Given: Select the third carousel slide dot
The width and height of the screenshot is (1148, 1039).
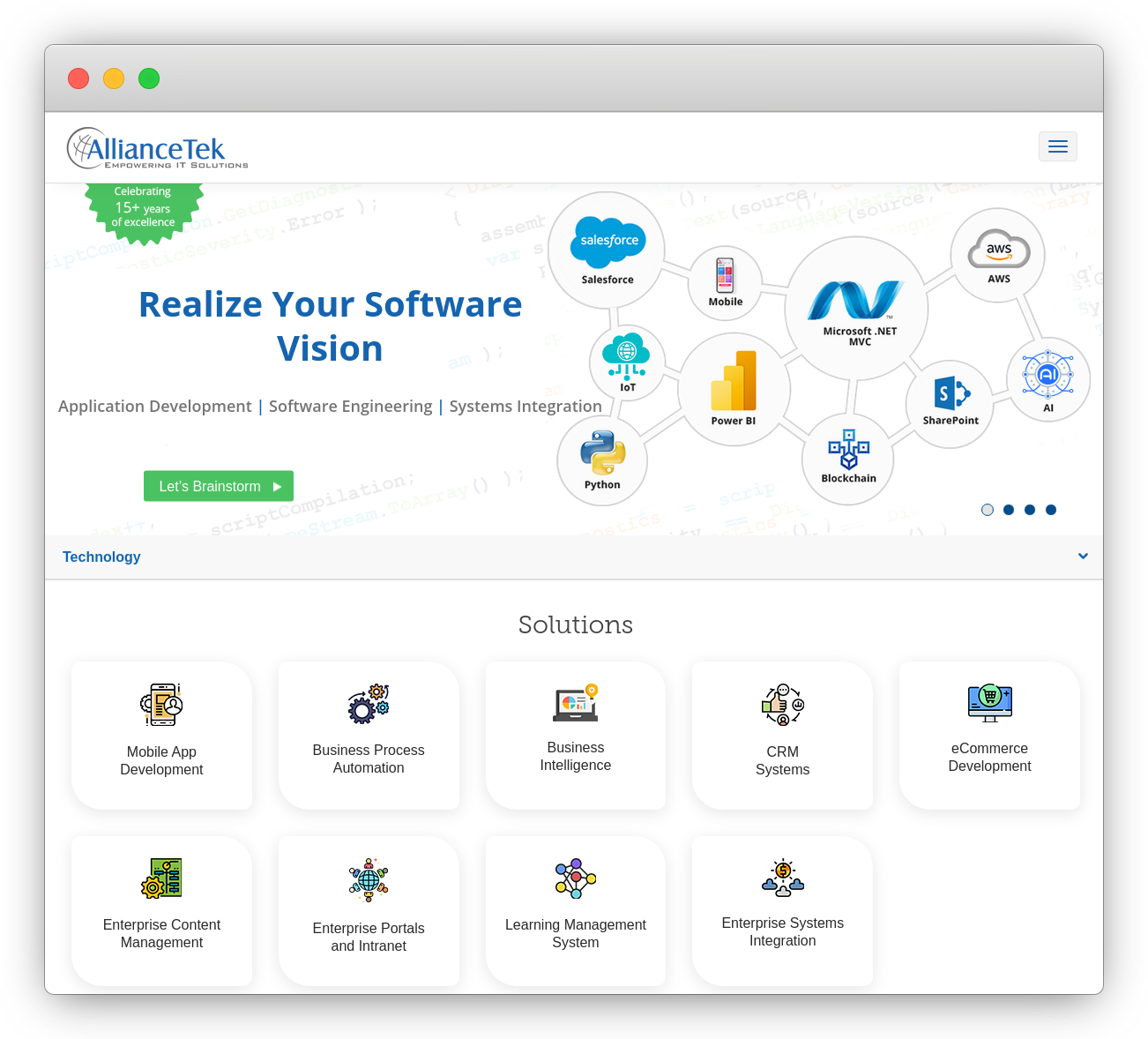Looking at the screenshot, I should pos(1030,510).
